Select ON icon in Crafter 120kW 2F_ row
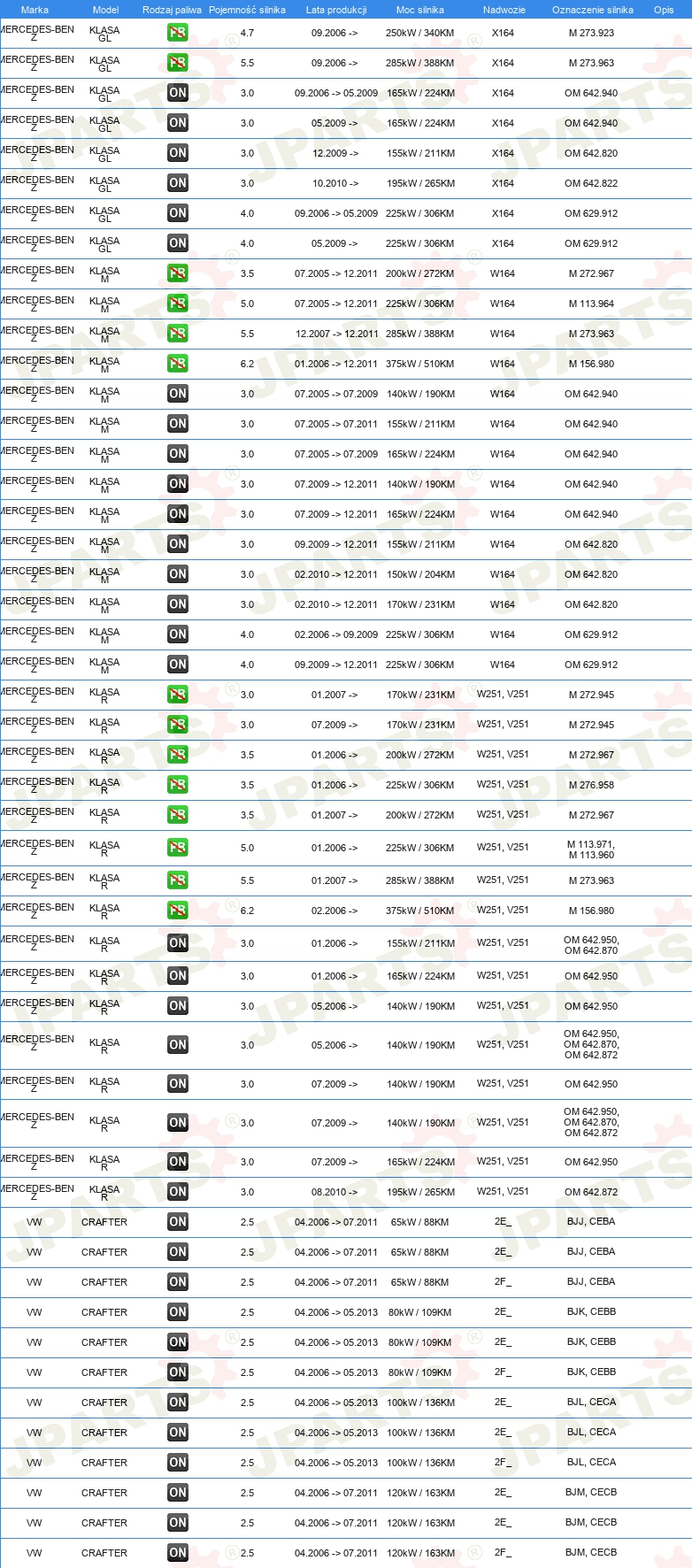The height and width of the screenshot is (1568, 692). pyautogui.click(x=178, y=1553)
